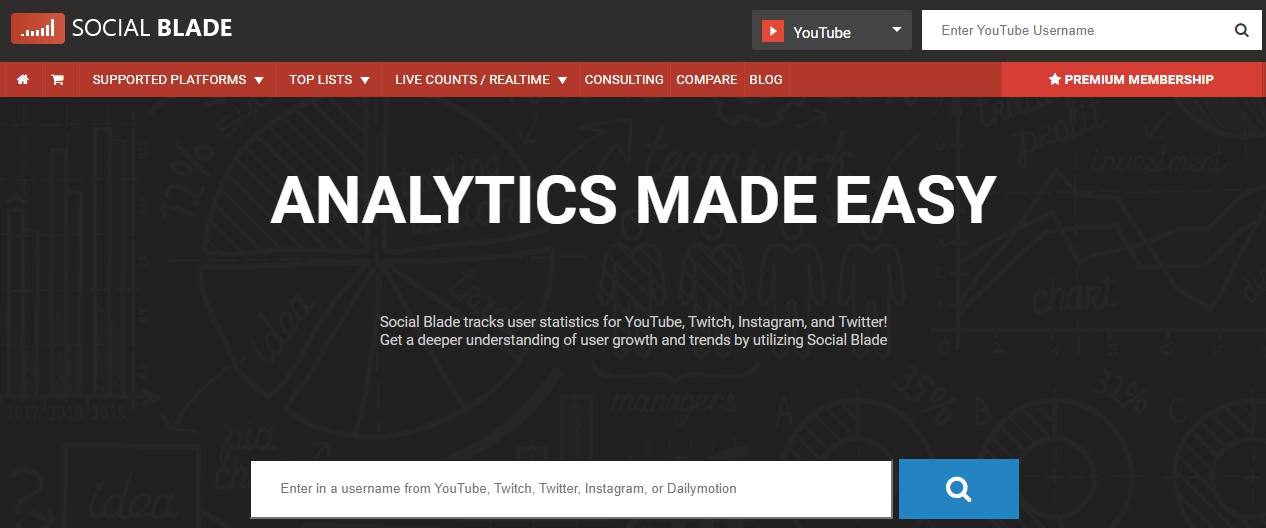Go to home via house icon
Image resolution: width=1266 pixels, height=528 pixels.
coord(23,80)
